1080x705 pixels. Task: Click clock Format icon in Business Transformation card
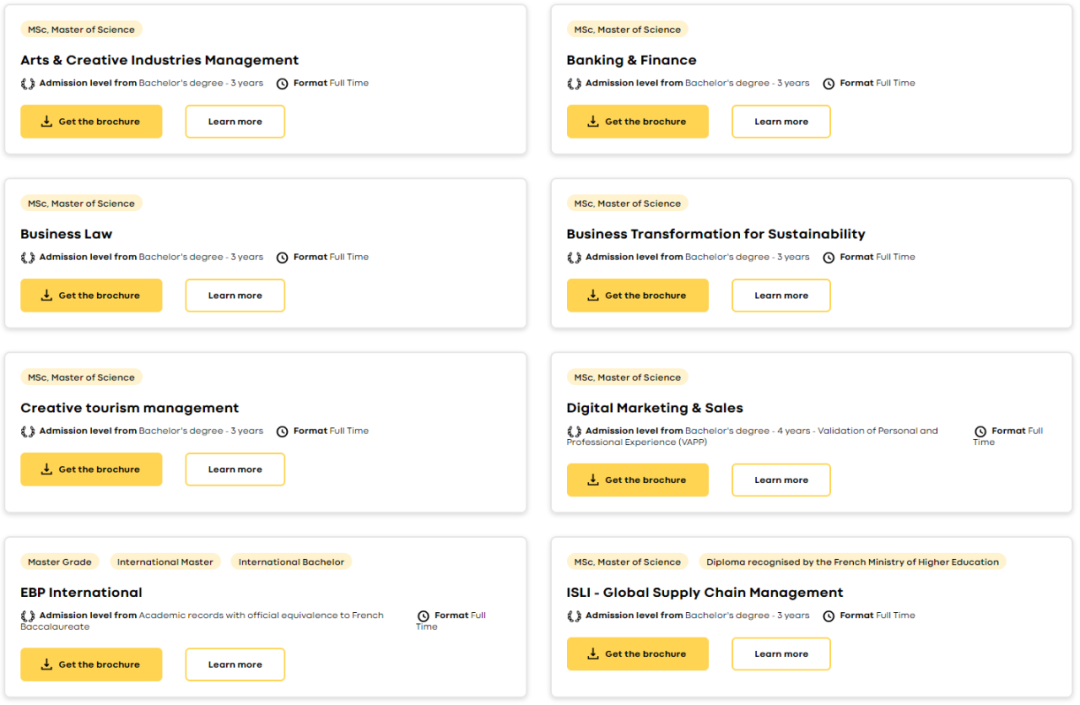[828, 258]
